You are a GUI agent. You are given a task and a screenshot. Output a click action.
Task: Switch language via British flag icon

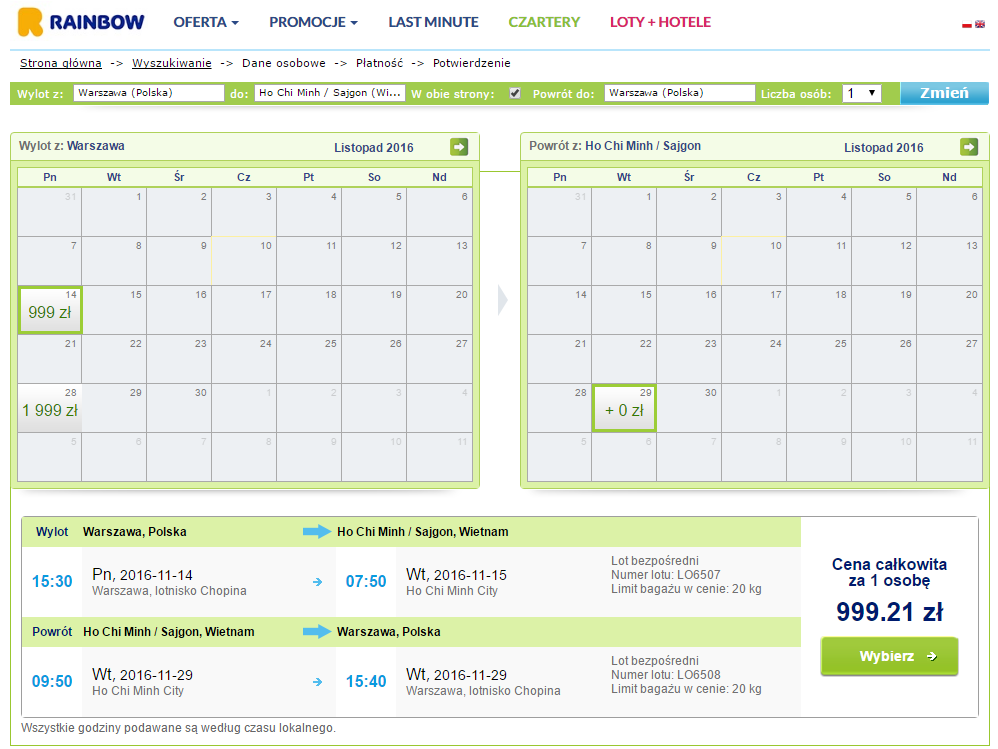(980, 25)
